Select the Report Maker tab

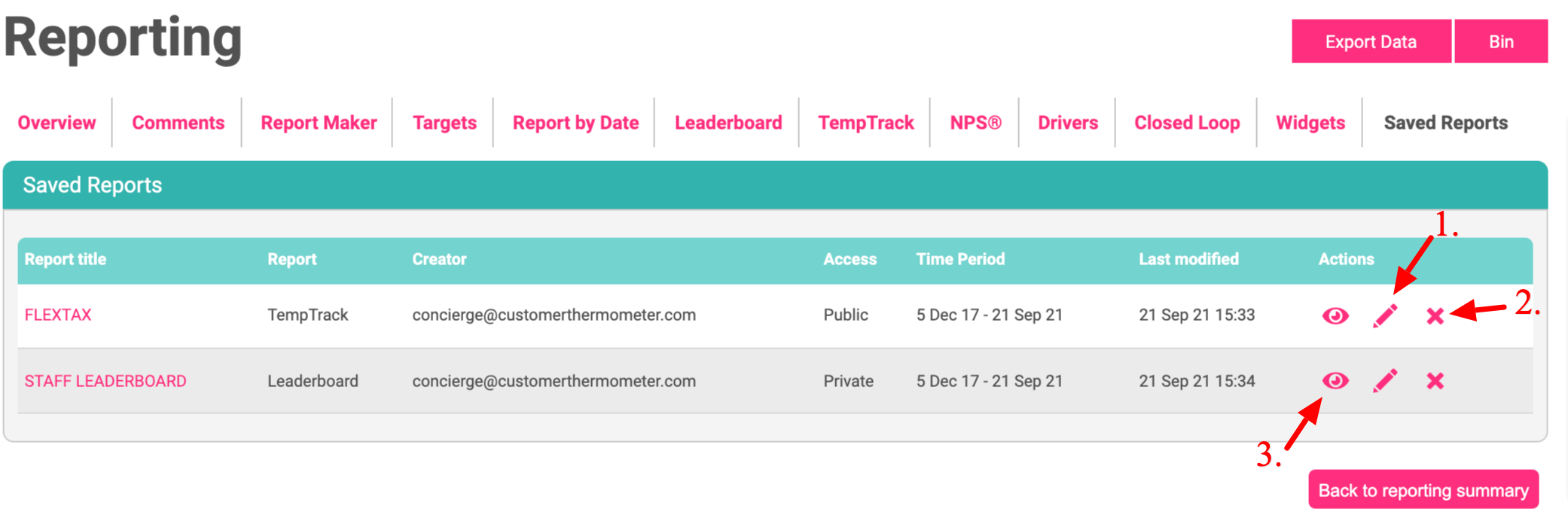(x=319, y=123)
